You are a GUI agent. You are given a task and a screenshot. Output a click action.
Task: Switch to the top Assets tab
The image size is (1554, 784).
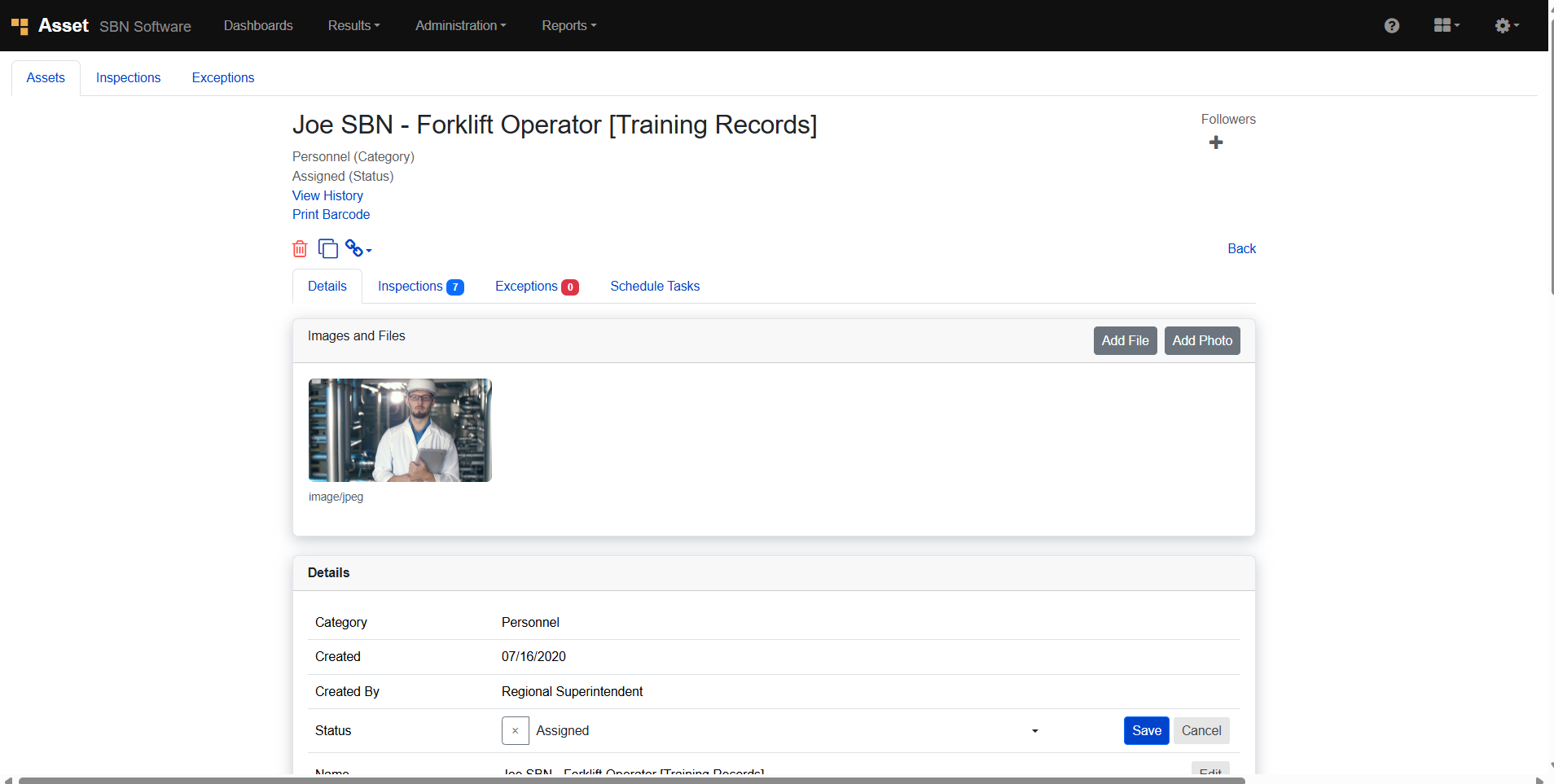point(46,78)
